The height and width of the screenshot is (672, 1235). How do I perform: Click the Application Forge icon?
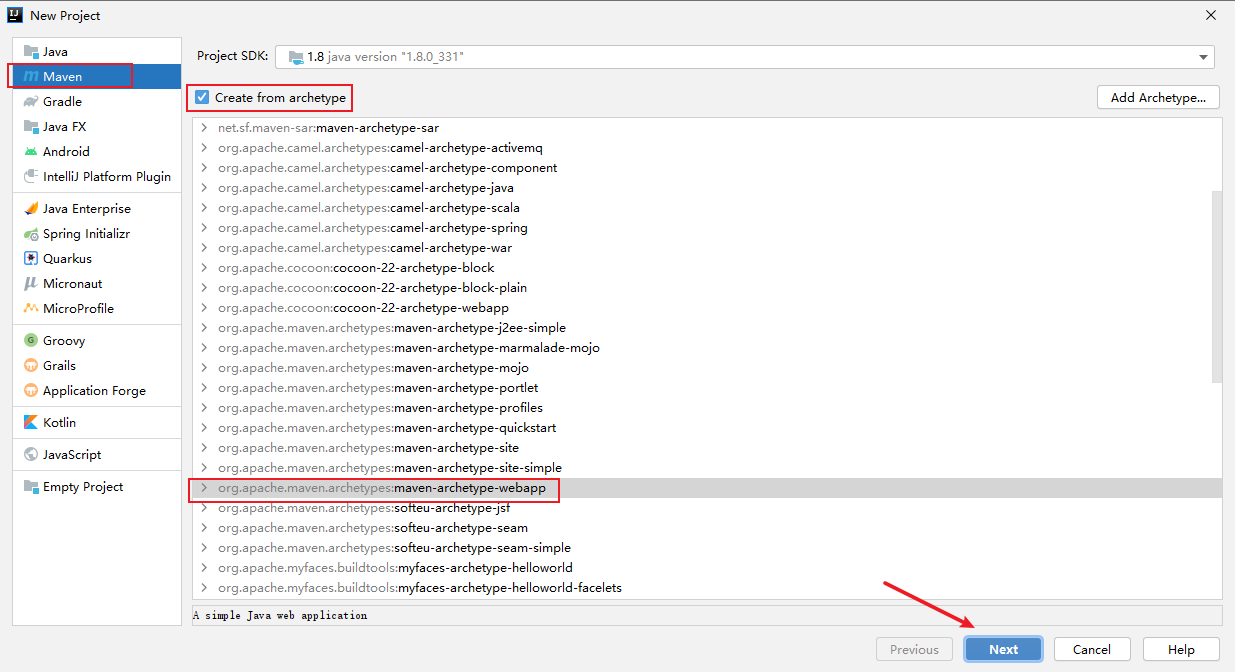coord(31,390)
